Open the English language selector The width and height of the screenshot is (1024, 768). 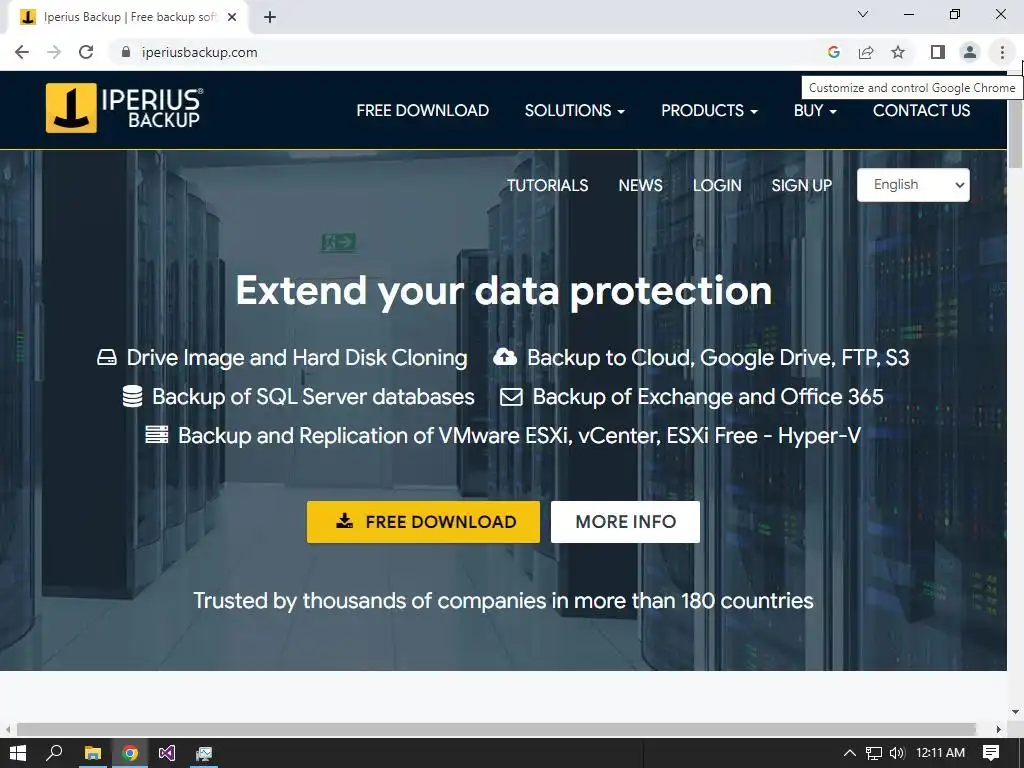tap(913, 185)
